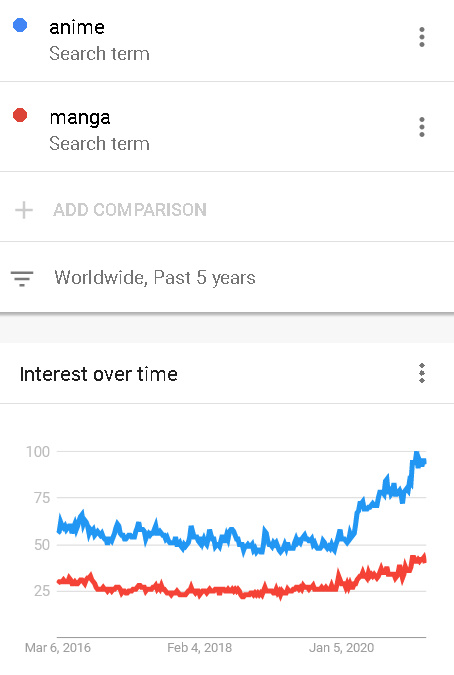Click the 100 label on the y-axis

(38, 452)
